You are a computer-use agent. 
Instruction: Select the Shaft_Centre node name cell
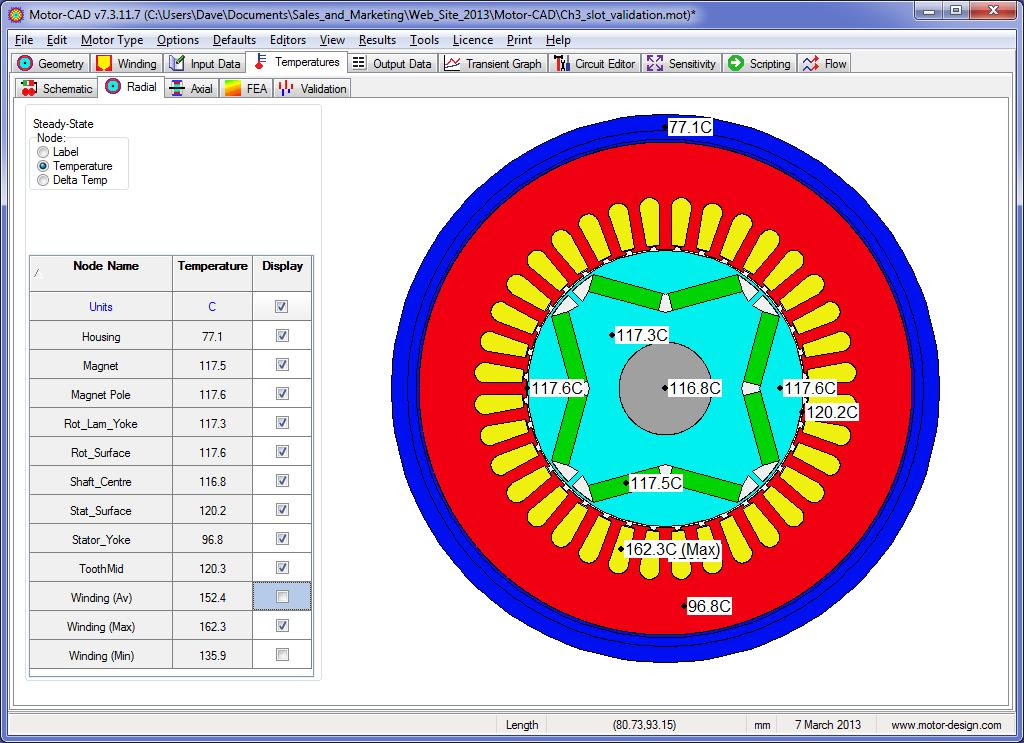101,481
